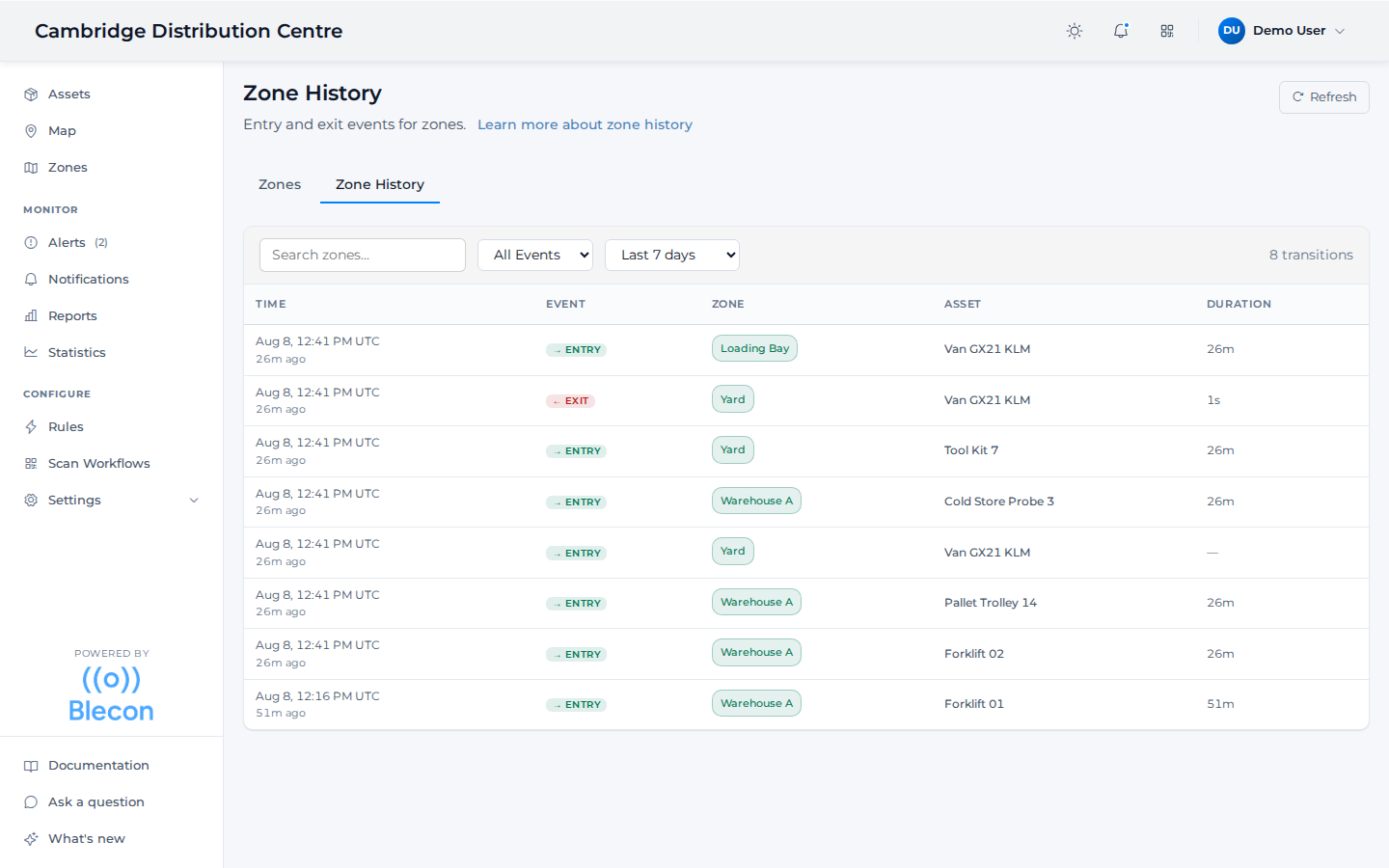Viewport: 1389px width, 868px height.
Task: Focus the Search zones input field
Action: tap(363, 255)
